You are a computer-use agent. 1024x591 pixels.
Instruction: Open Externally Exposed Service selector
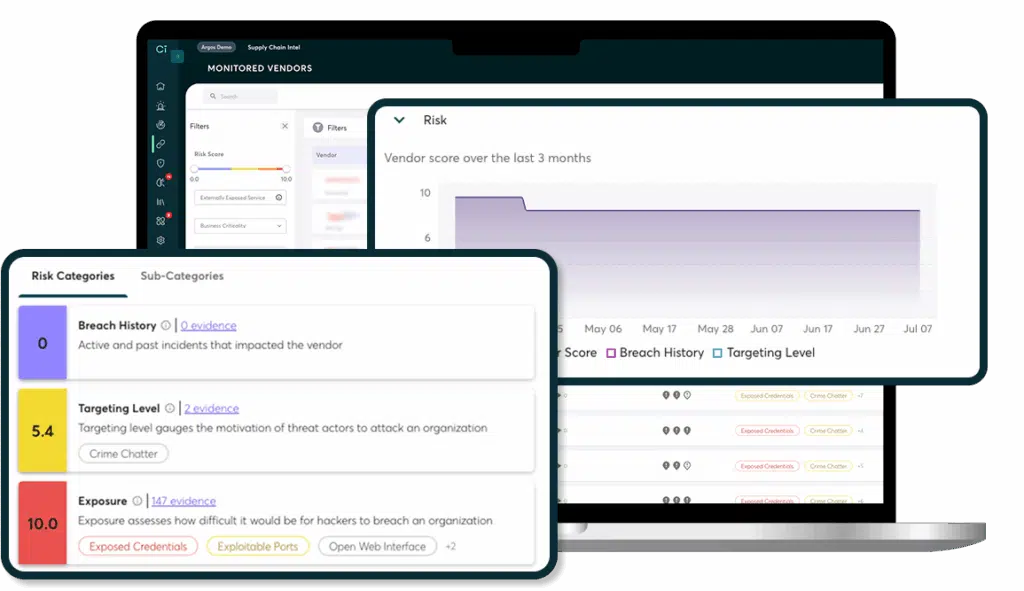(x=239, y=198)
